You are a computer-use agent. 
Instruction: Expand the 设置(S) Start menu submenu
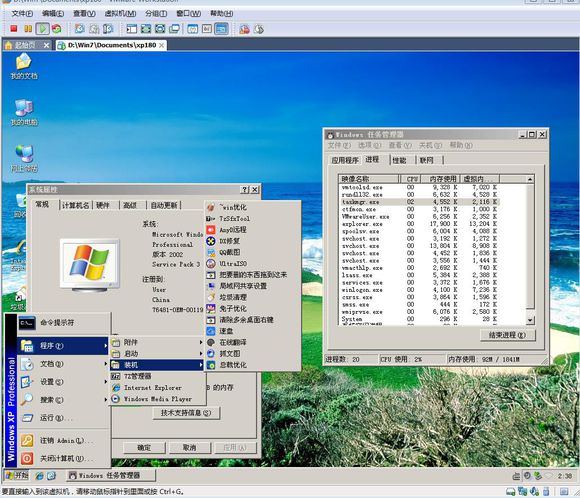[x=63, y=382]
